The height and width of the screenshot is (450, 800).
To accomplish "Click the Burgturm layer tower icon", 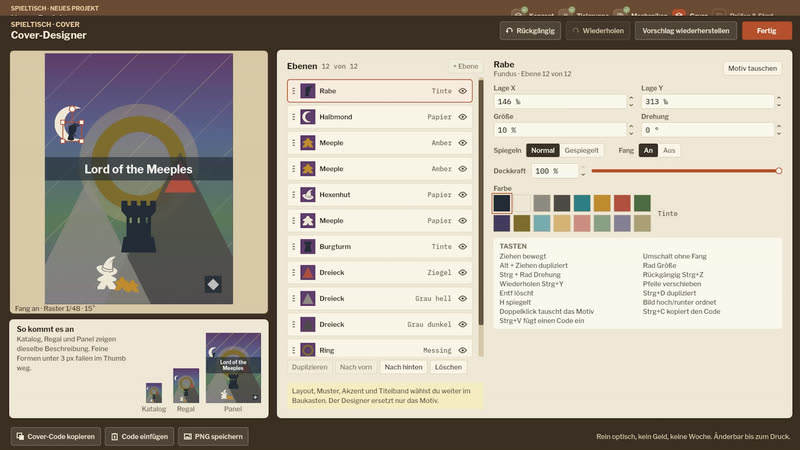I will [307, 246].
